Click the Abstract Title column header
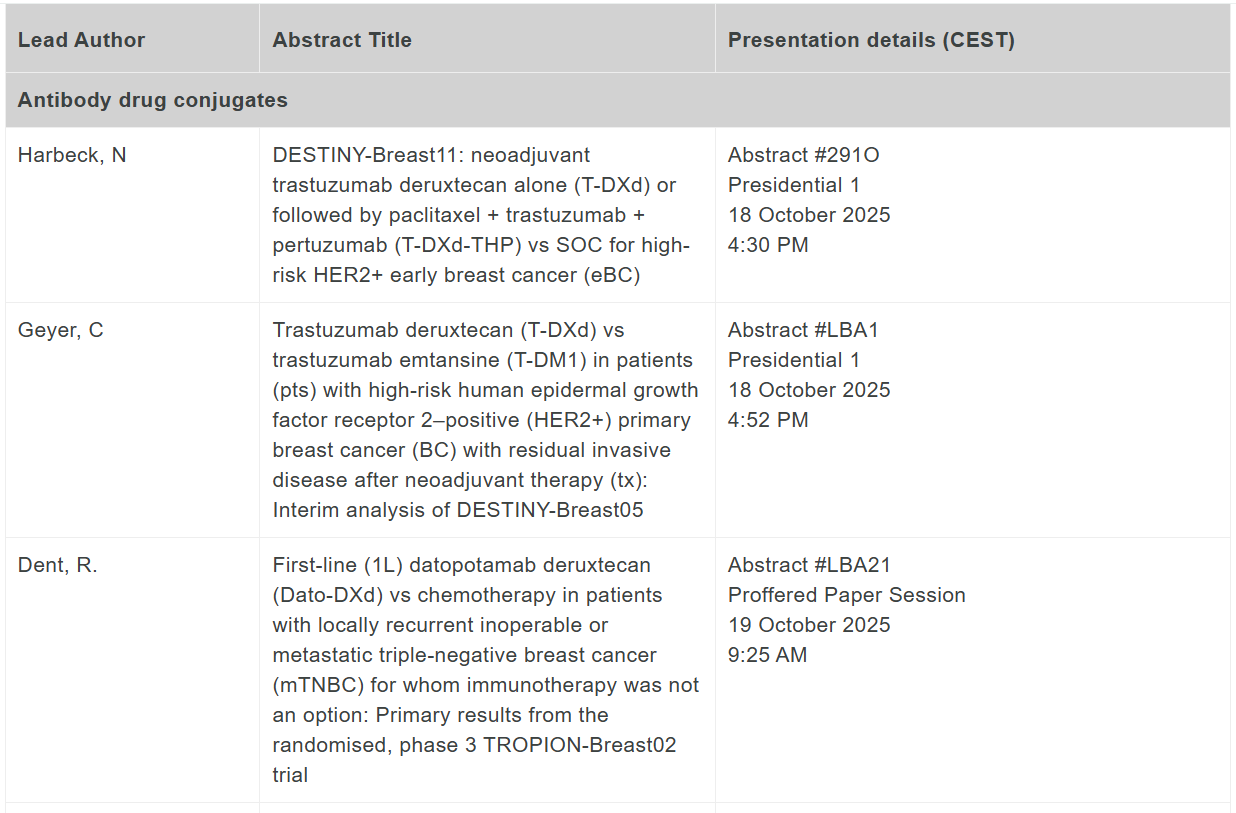Image resolution: width=1236 pixels, height=813 pixels. click(342, 40)
